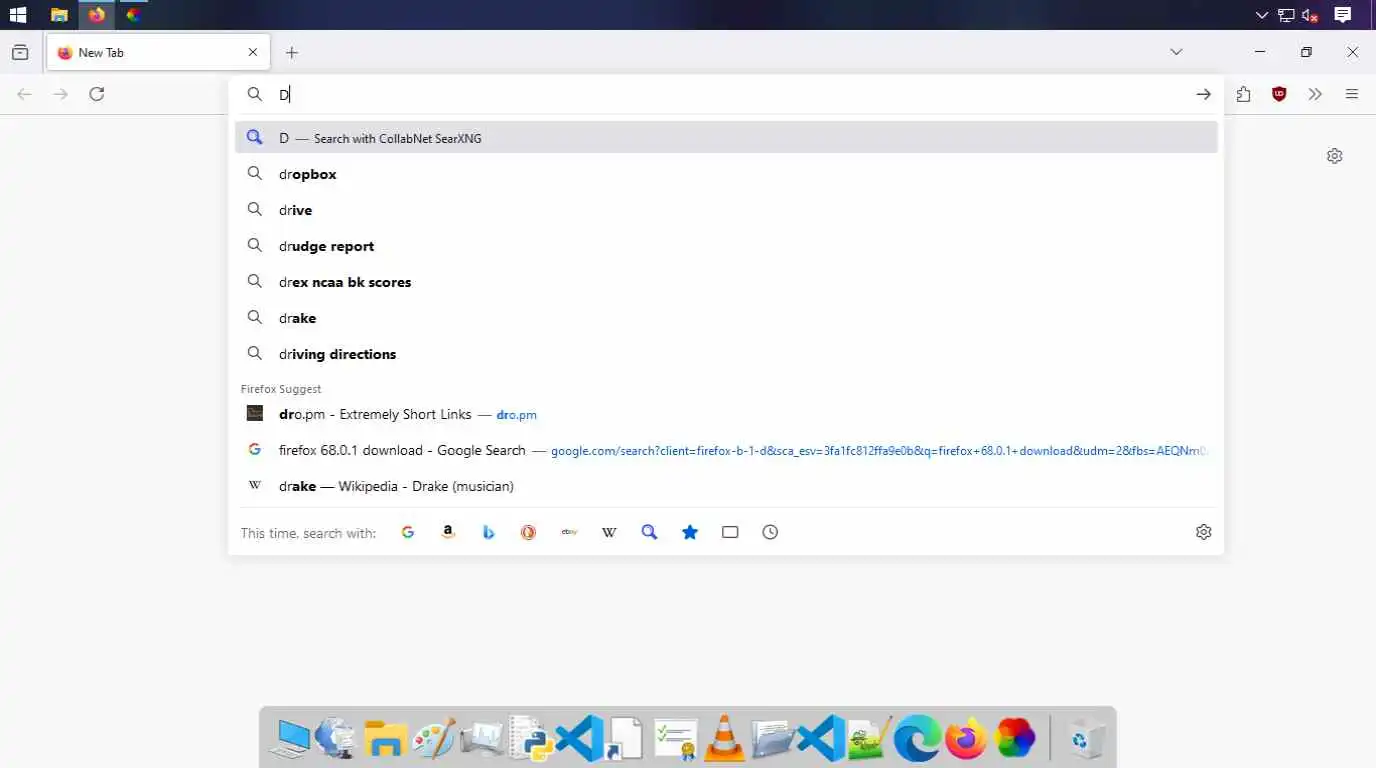Open New Tab page personalize gear

click(x=1334, y=156)
